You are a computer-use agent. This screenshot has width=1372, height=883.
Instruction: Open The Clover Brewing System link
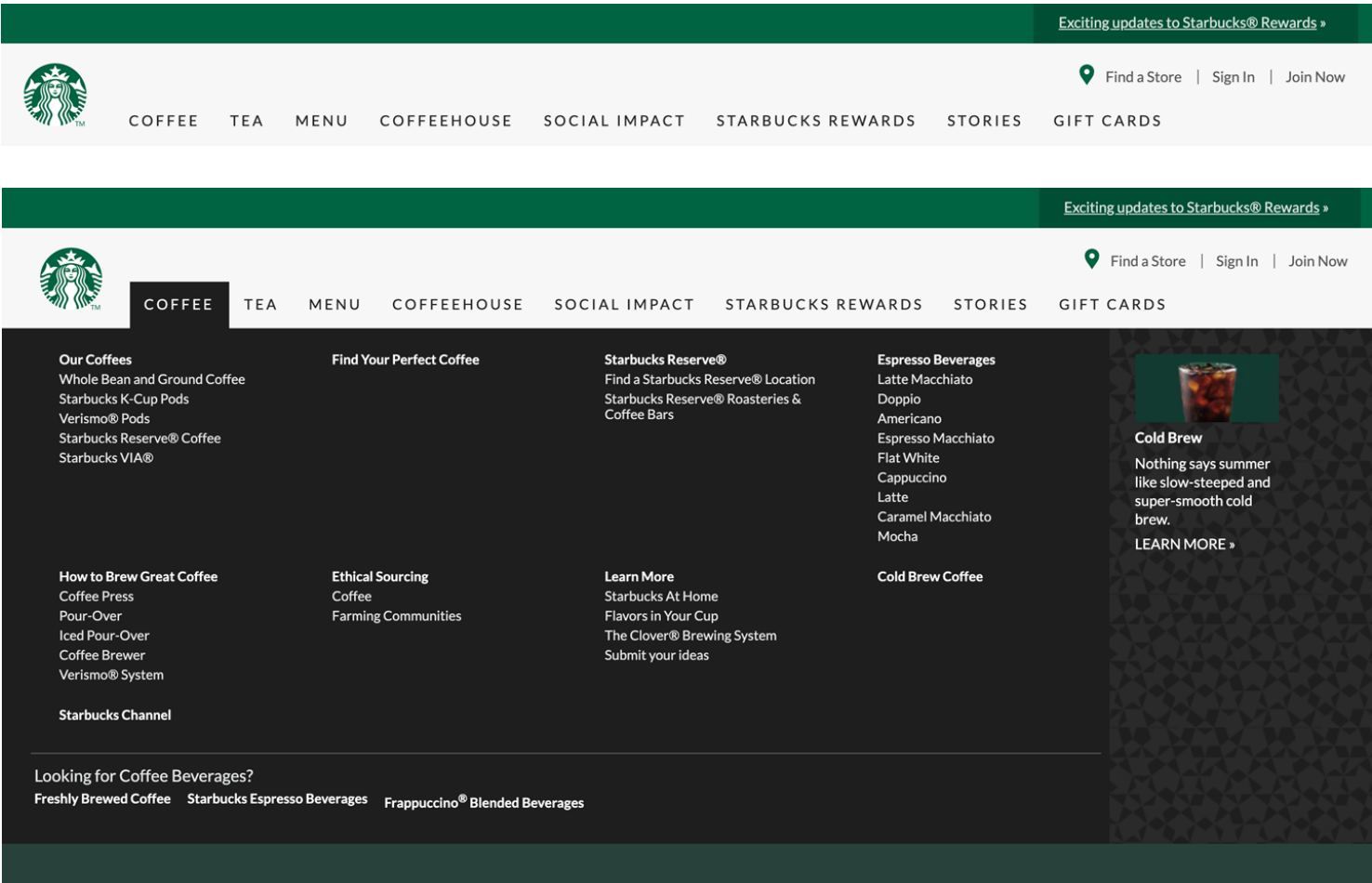[691, 636]
